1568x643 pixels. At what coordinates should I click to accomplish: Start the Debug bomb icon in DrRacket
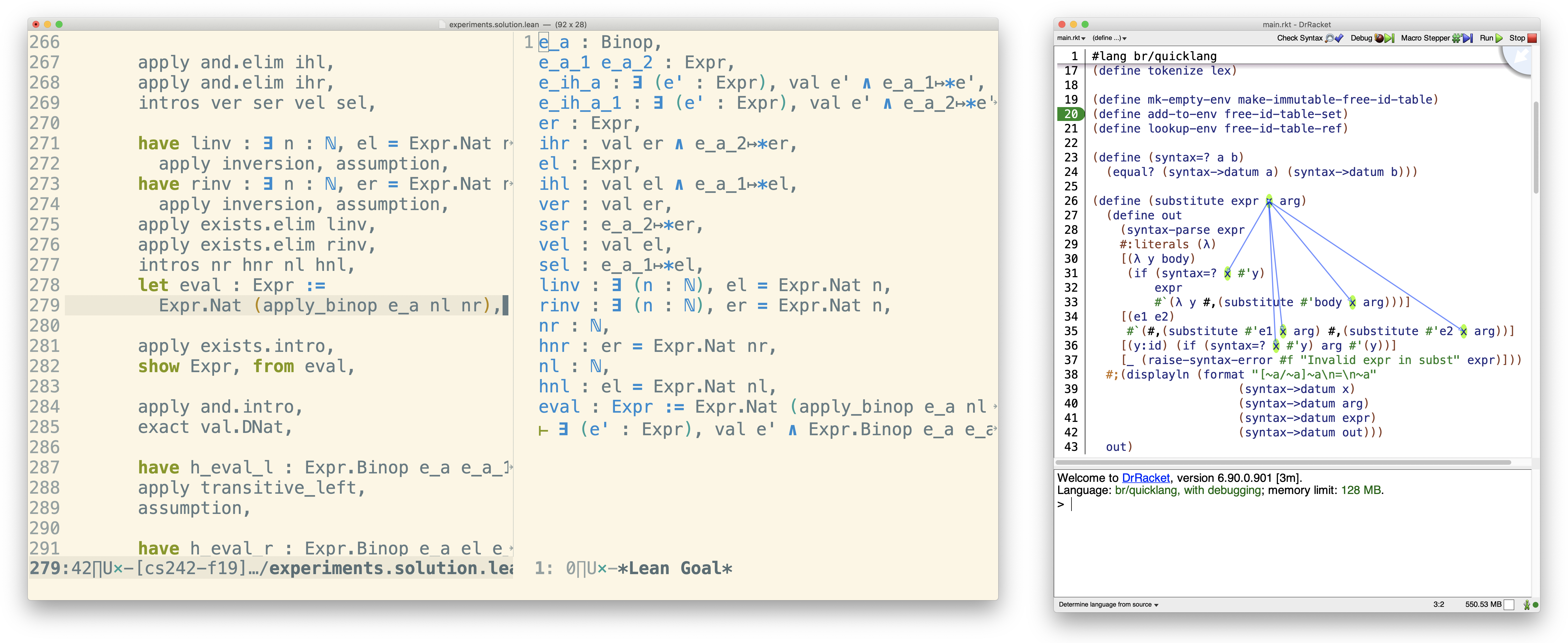click(x=1379, y=38)
